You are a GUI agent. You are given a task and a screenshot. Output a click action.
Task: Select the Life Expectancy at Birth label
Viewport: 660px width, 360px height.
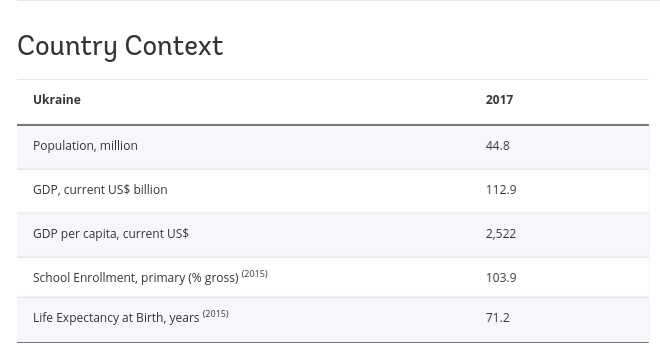(116, 318)
